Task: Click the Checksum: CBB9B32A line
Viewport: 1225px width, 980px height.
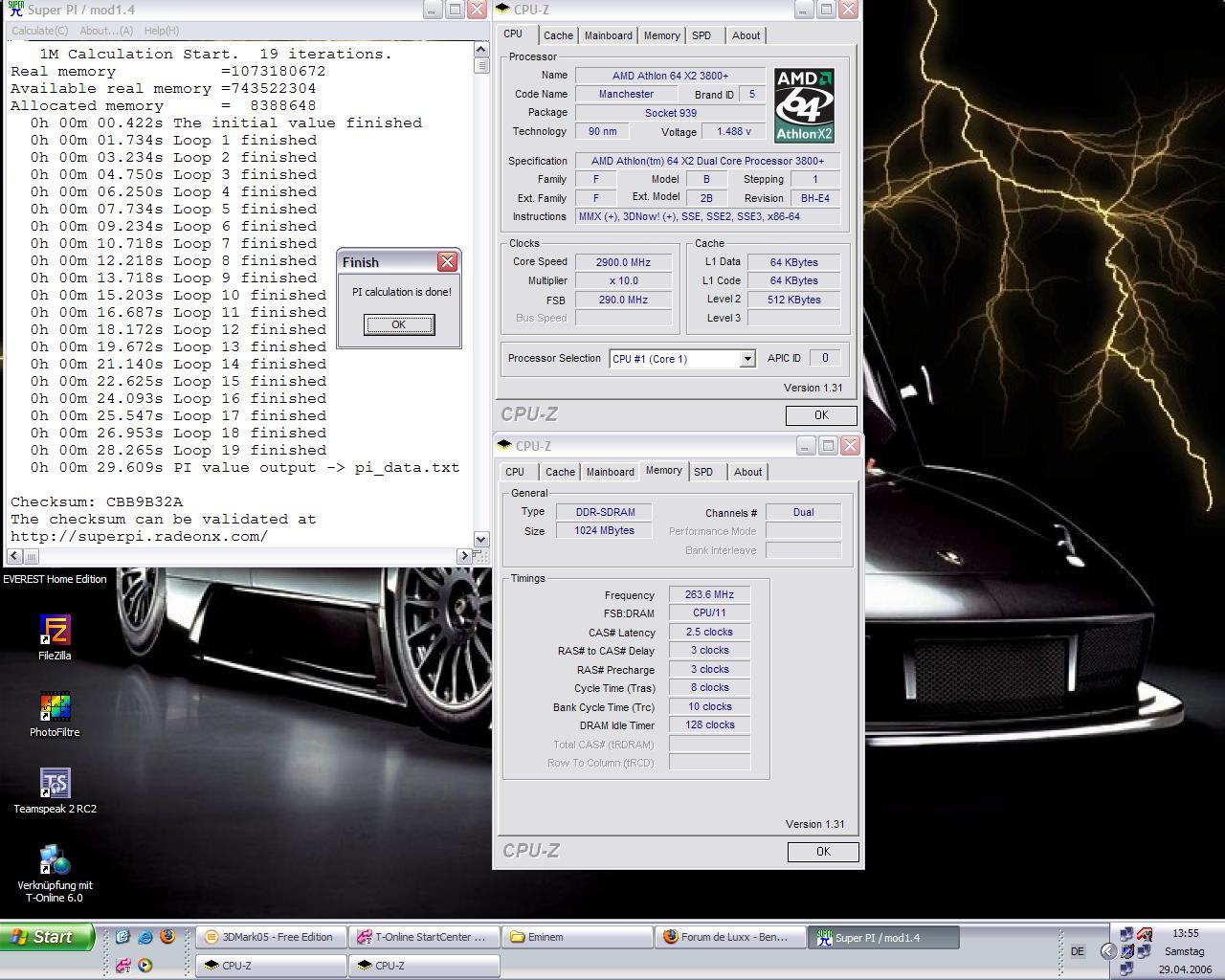Action: [x=97, y=501]
